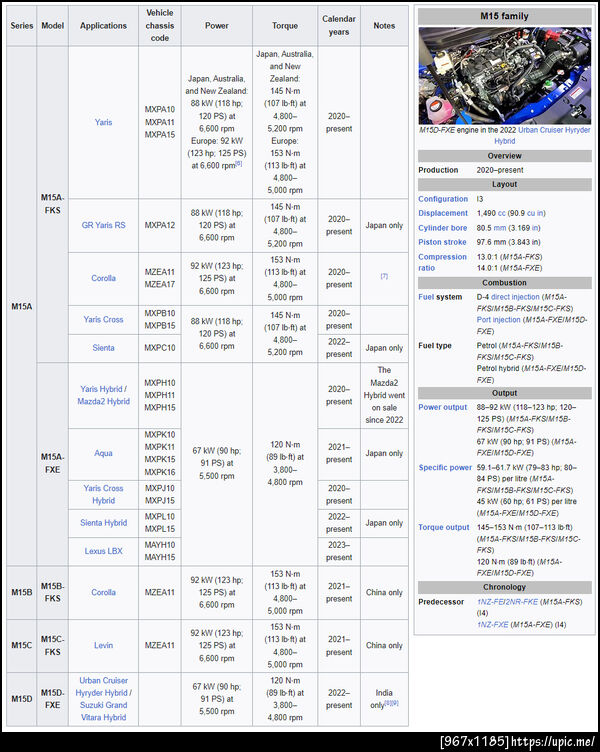Screen dimensions: 600x752
Task: Open the Lexus LBX link
Action: [103, 551]
